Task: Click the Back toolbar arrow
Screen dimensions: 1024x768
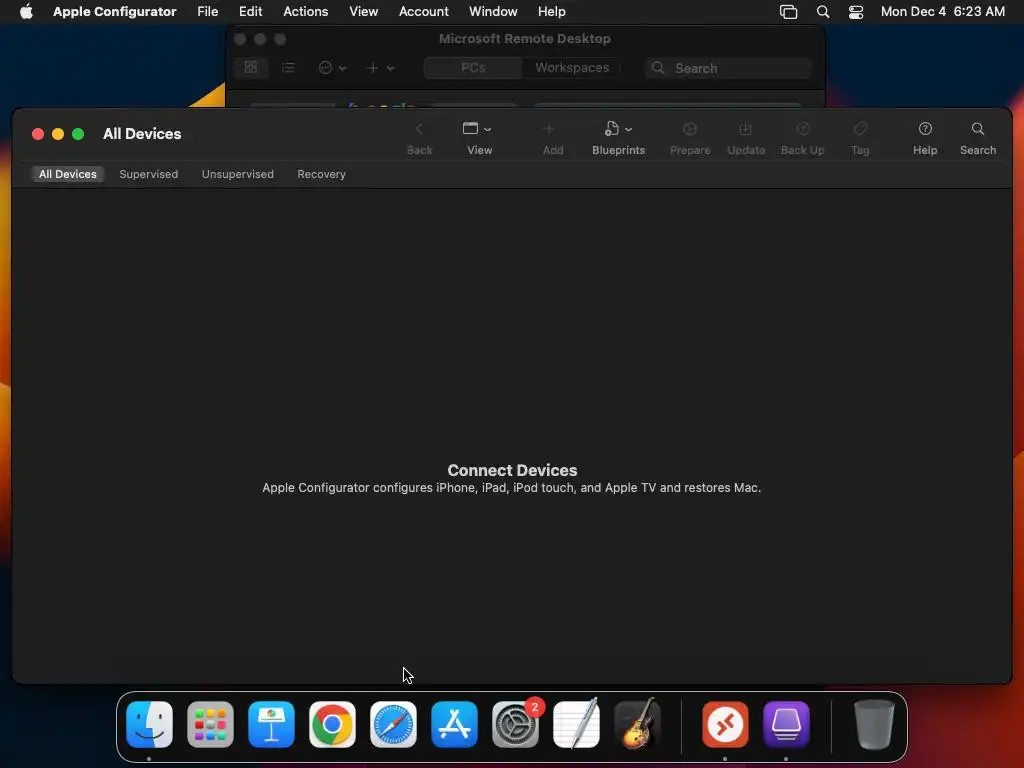Action: tap(419, 129)
